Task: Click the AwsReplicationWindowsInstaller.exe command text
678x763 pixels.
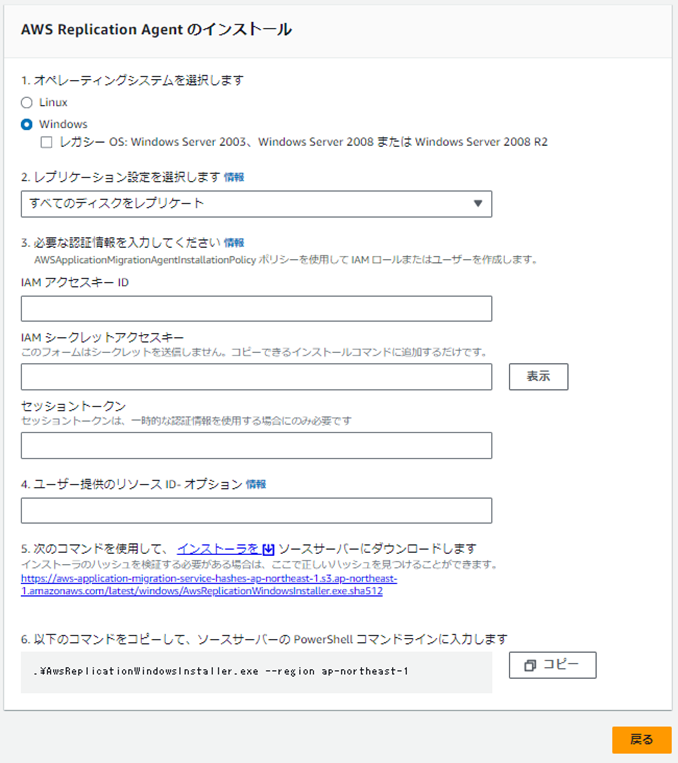Action: [x=220, y=672]
